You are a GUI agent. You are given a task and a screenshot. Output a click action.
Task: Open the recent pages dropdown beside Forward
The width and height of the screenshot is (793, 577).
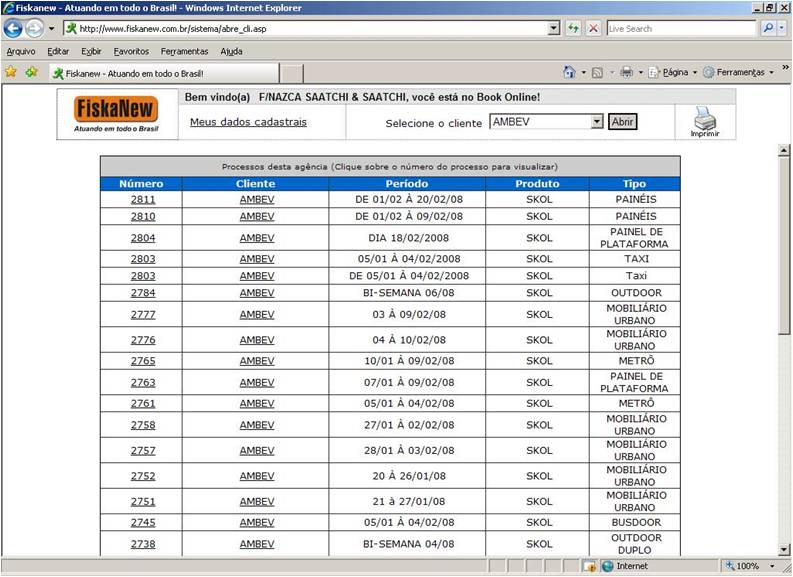tap(51, 29)
